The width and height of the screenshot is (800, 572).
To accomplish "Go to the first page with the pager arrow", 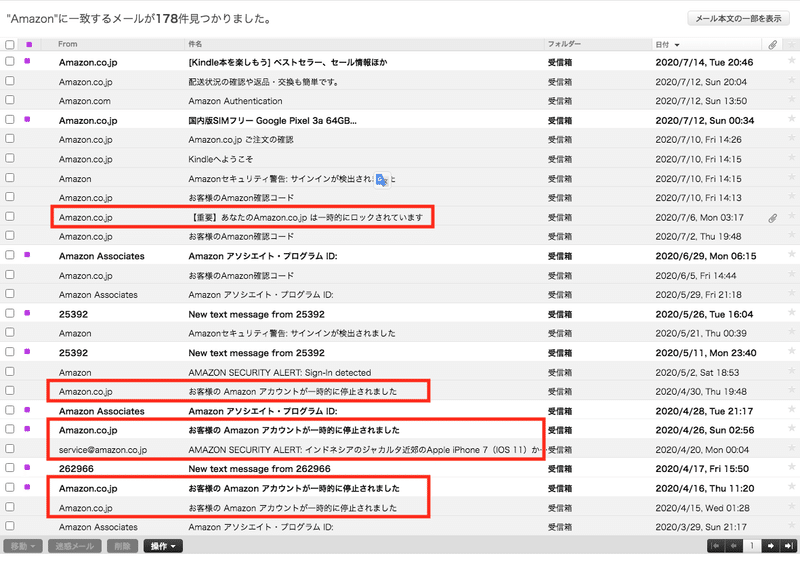I will pos(716,546).
